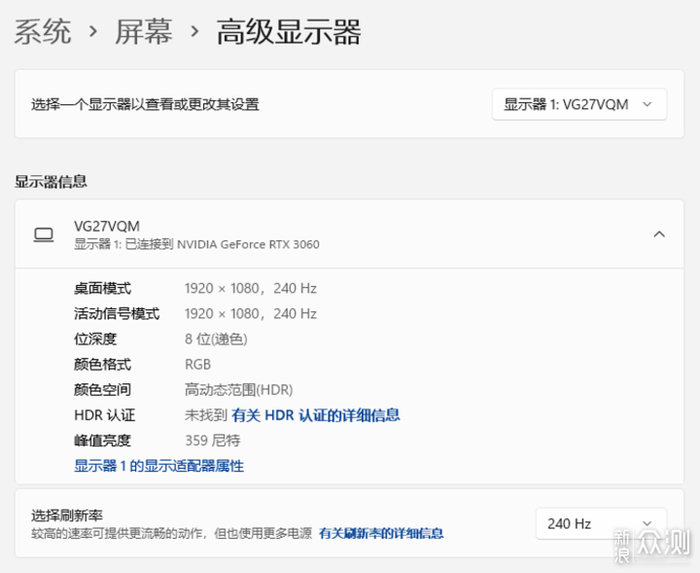This screenshot has width=700, height=573.
Task: Select the RGB color format value
Action: pyautogui.click(x=198, y=365)
